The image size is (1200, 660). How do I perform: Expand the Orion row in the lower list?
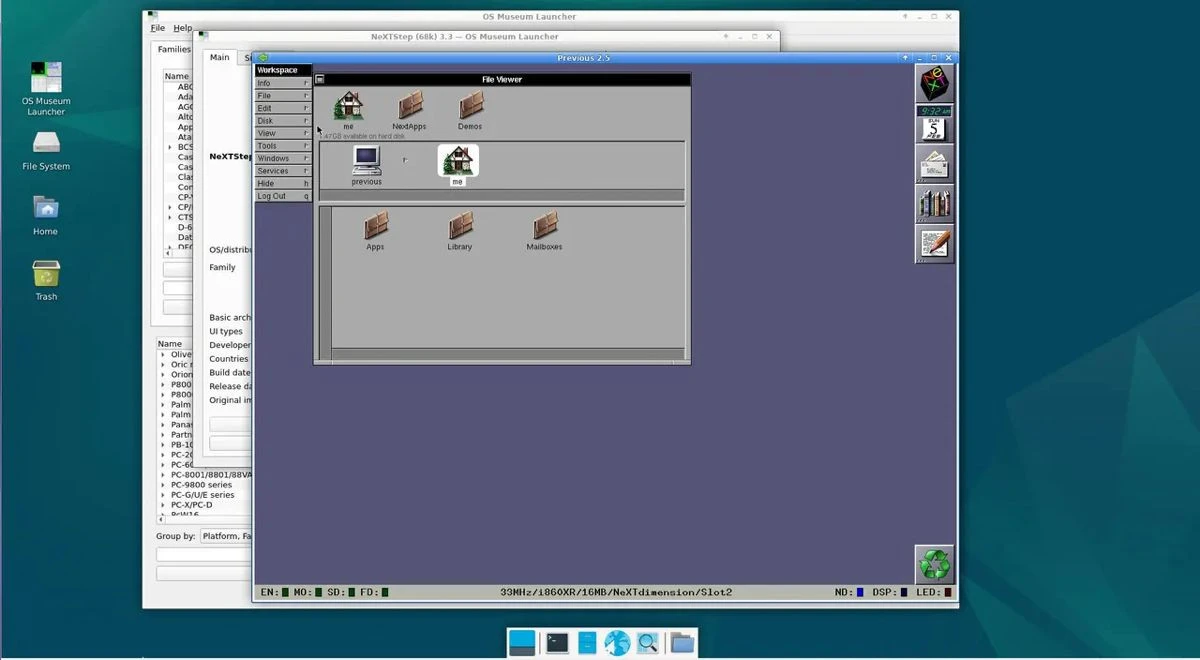tap(163, 374)
